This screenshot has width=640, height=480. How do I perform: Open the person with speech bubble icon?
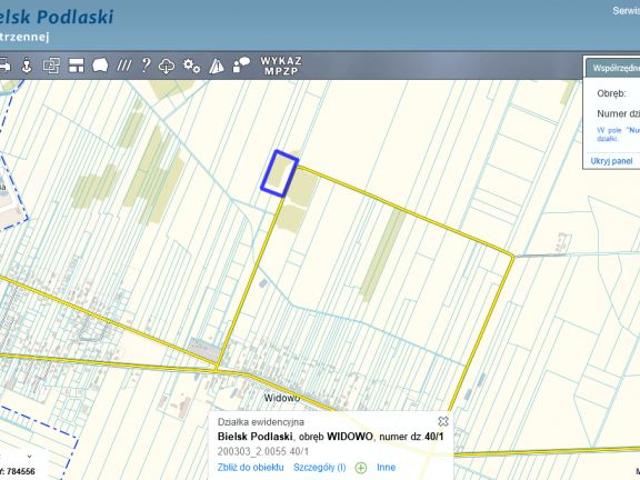point(241,65)
